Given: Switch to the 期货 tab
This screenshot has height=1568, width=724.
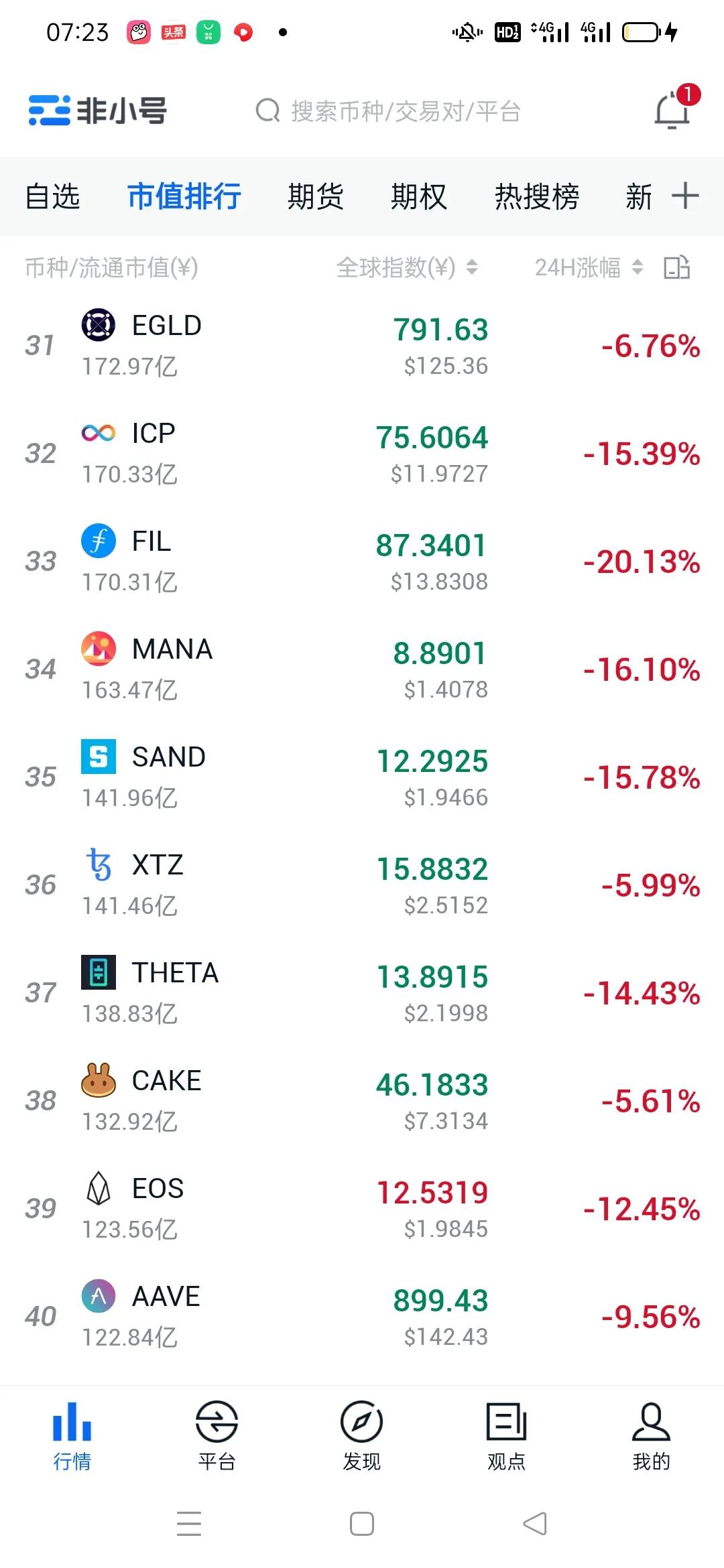Looking at the screenshot, I should click(315, 196).
